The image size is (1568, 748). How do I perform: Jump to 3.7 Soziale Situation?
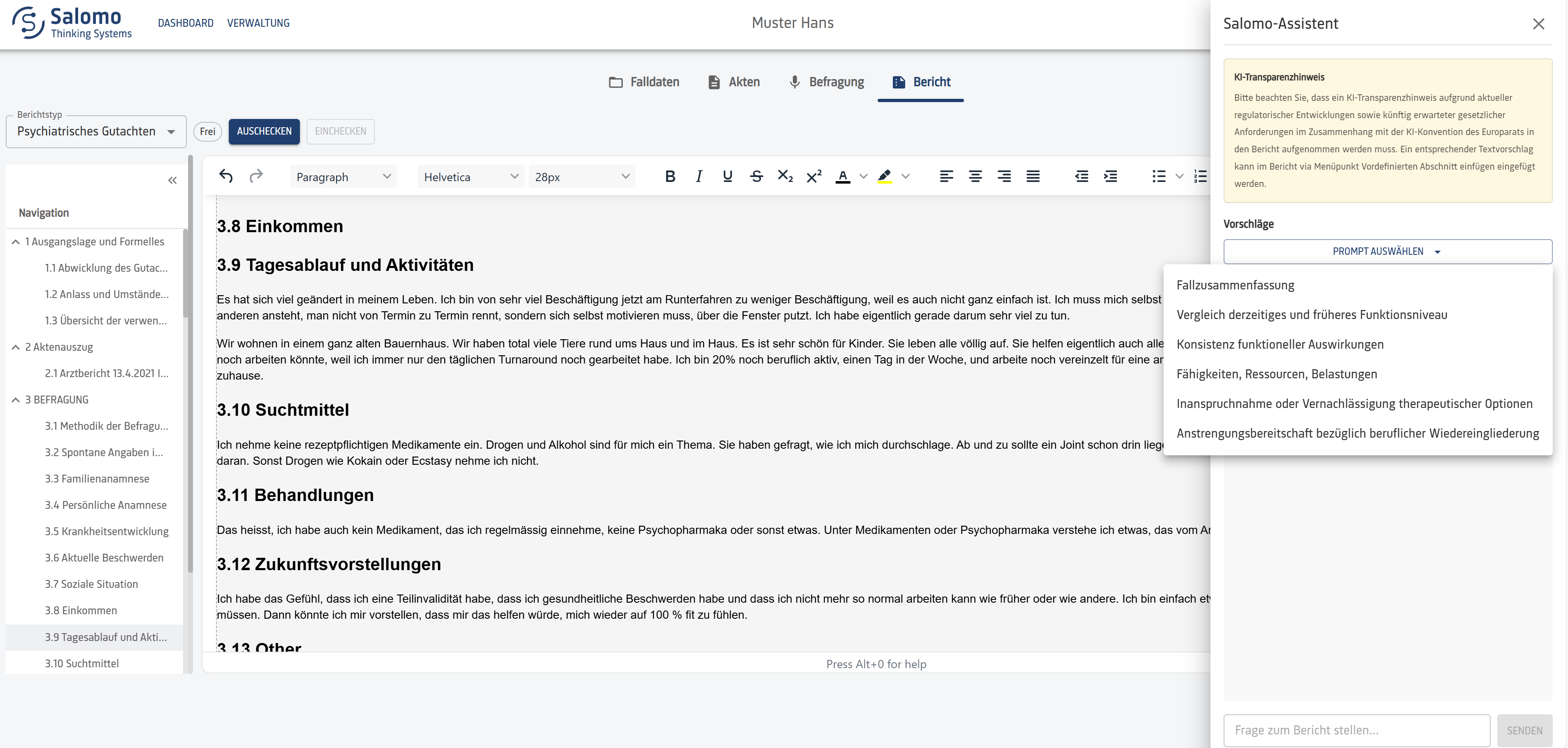point(91,584)
